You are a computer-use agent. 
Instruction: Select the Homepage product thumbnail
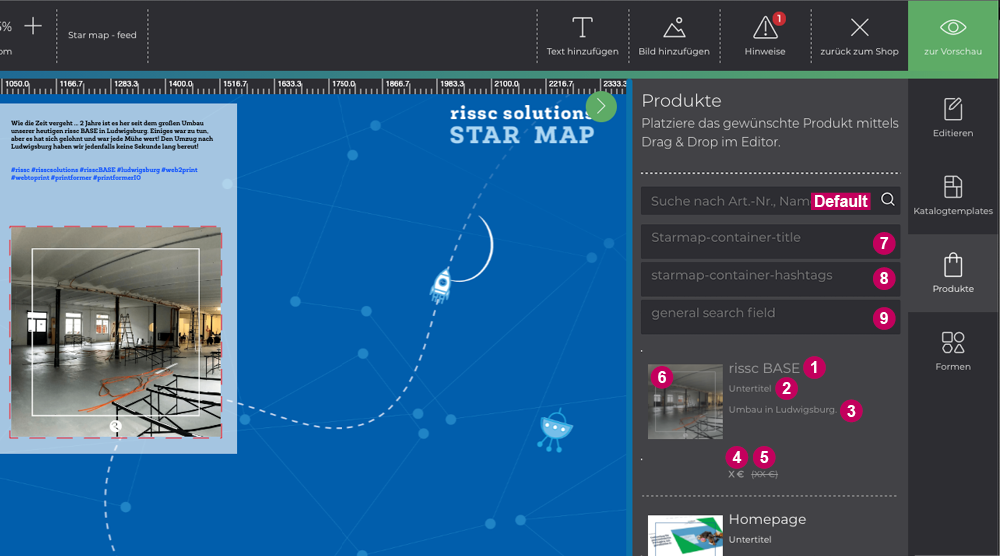point(685,535)
